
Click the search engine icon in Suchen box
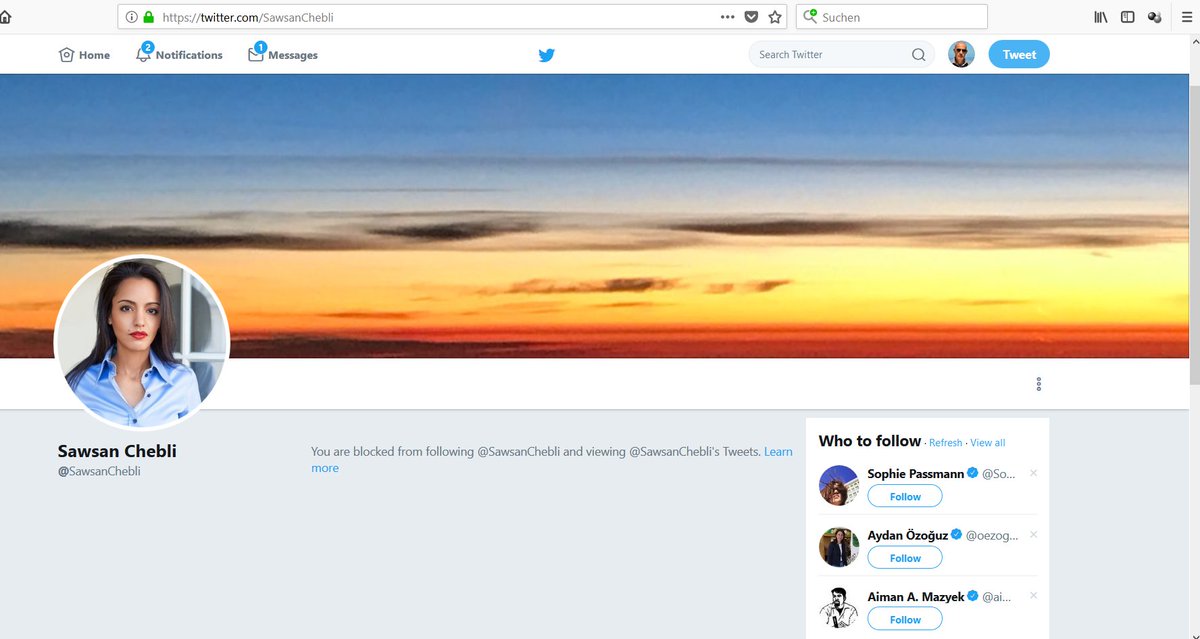[810, 17]
